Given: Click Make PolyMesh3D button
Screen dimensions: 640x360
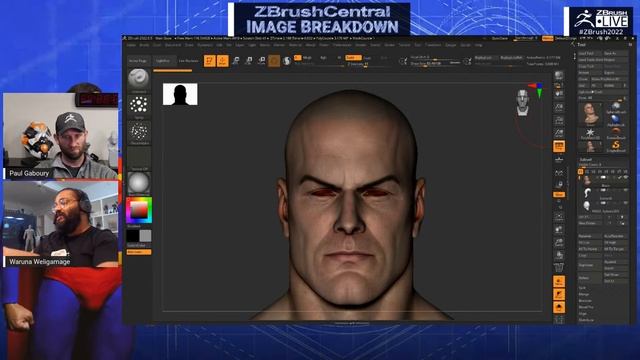Looking at the screenshot, I should pyautogui.click(x=610, y=79).
